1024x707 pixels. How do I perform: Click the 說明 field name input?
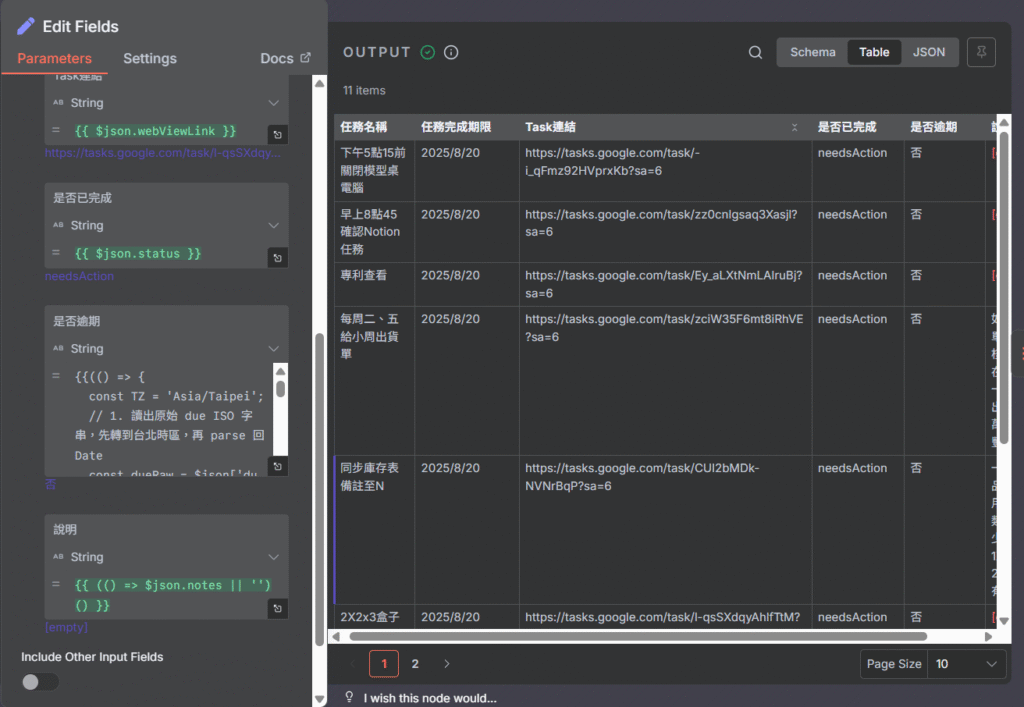point(167,529)
